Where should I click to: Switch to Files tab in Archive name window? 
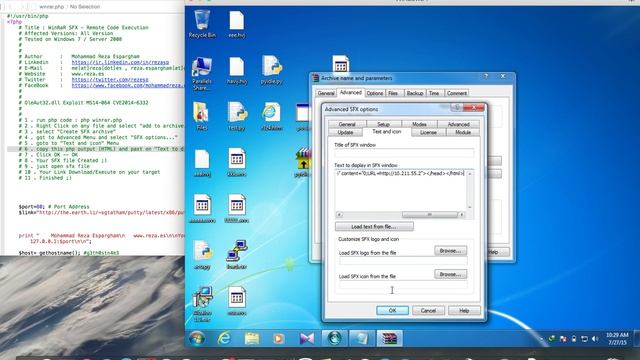click(x=393, y=93)
